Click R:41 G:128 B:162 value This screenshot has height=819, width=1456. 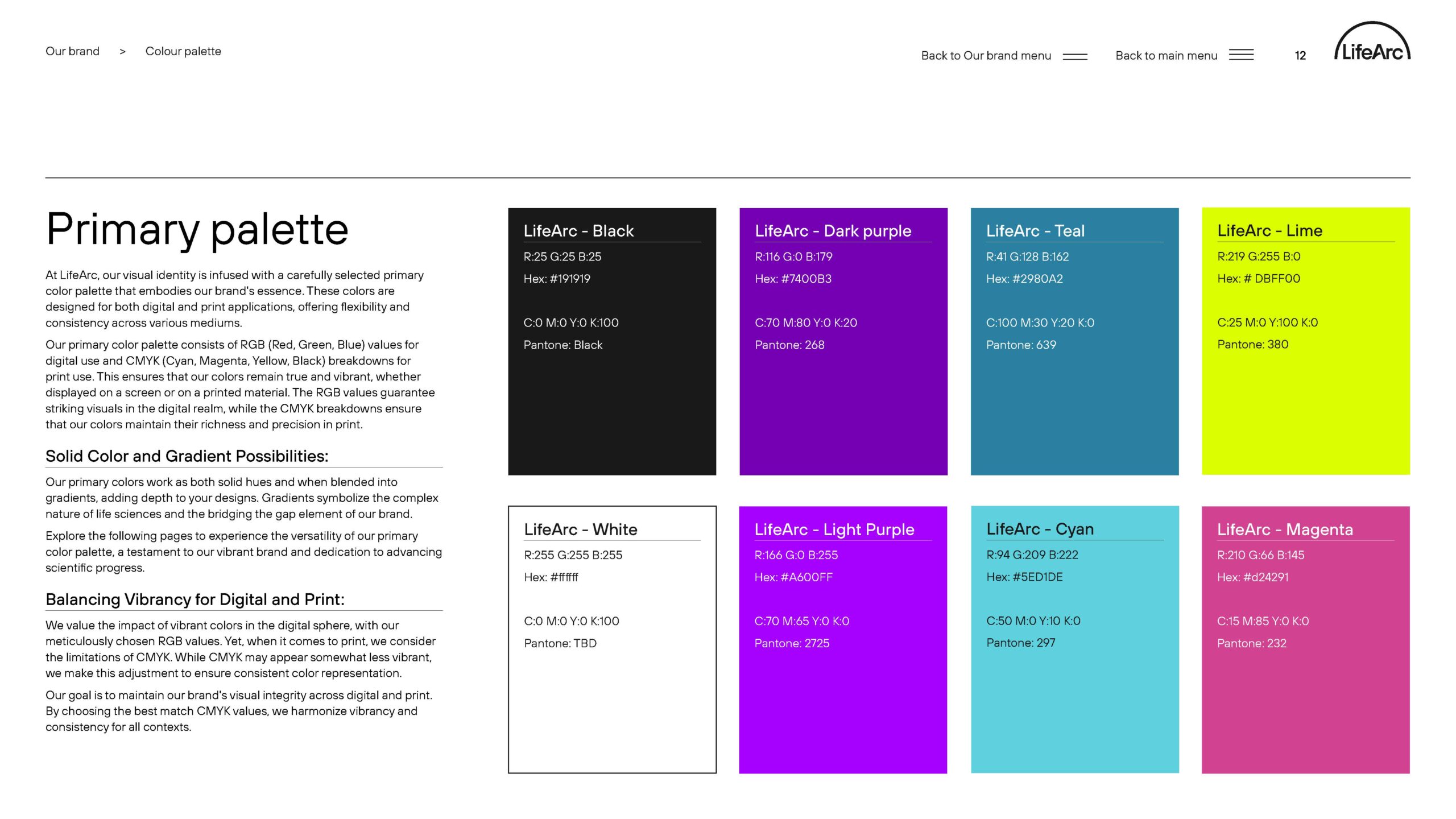click(x=1027, y=257)
